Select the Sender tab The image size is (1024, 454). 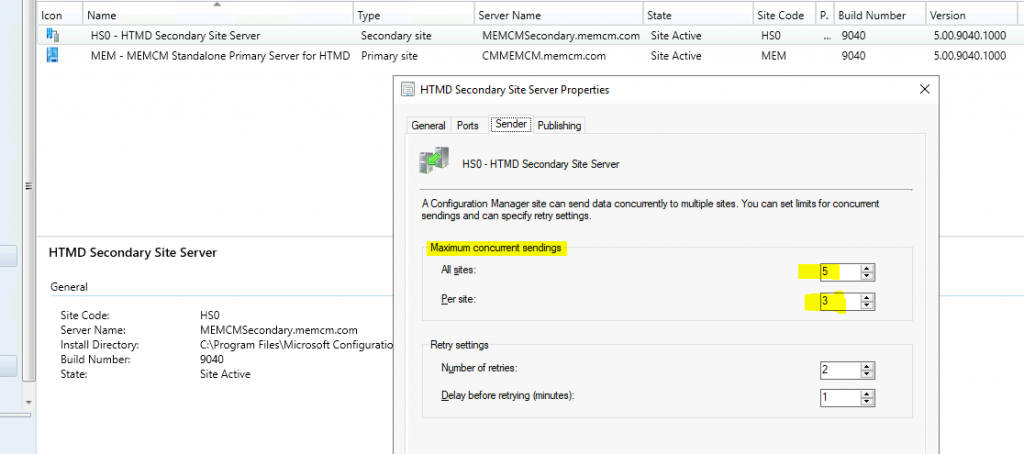click(x=511, y=124)
